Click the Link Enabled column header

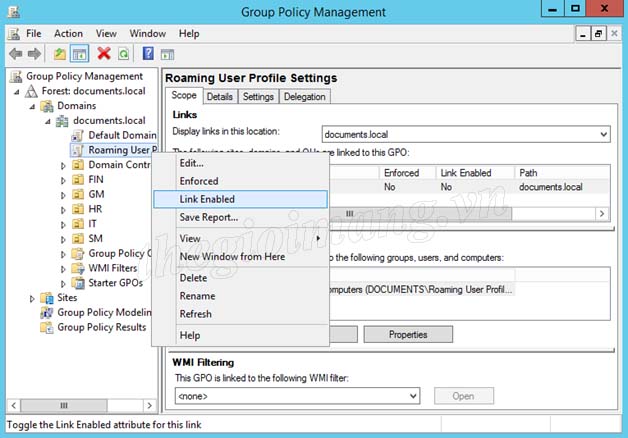coord(475,173)
